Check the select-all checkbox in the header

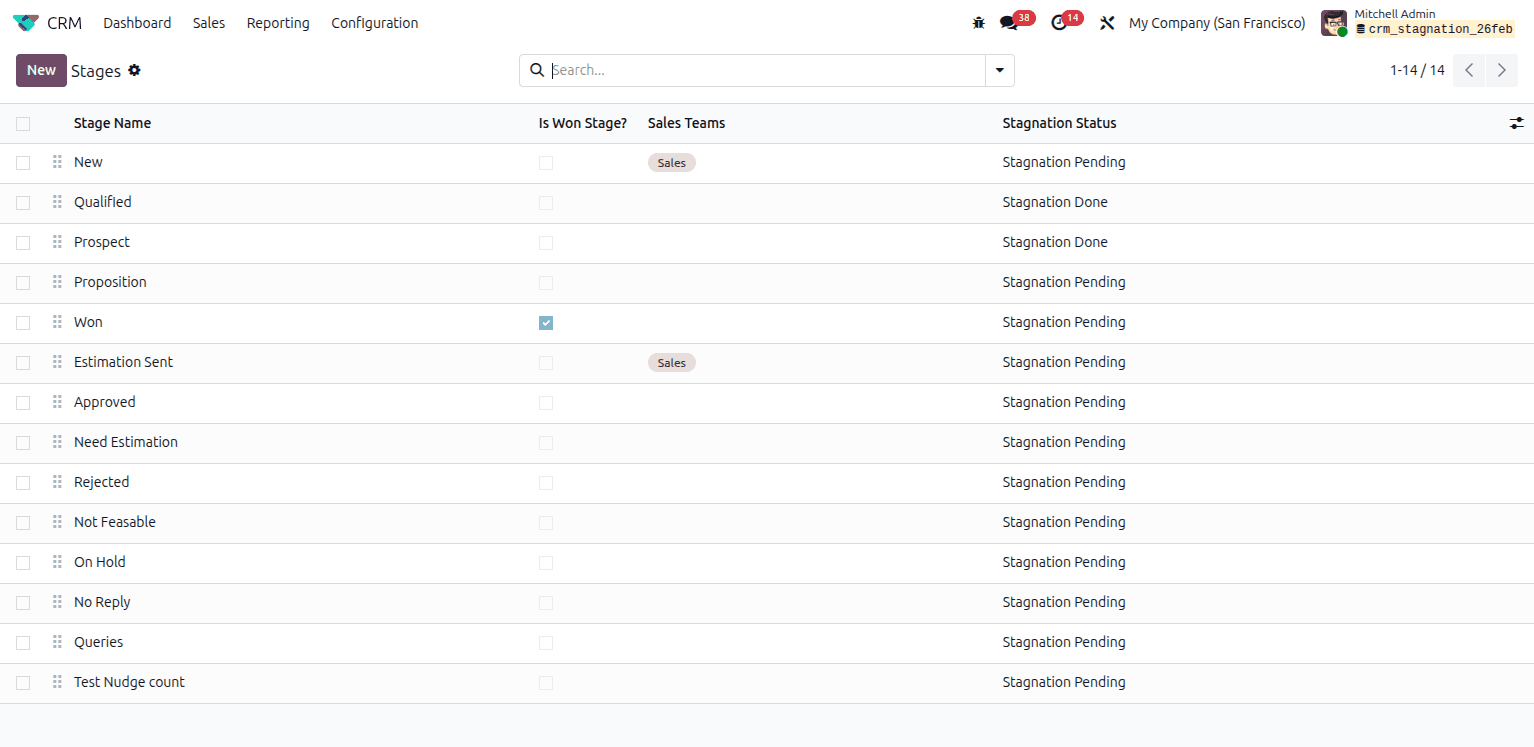pyautogui.click(x=23, y=122)
